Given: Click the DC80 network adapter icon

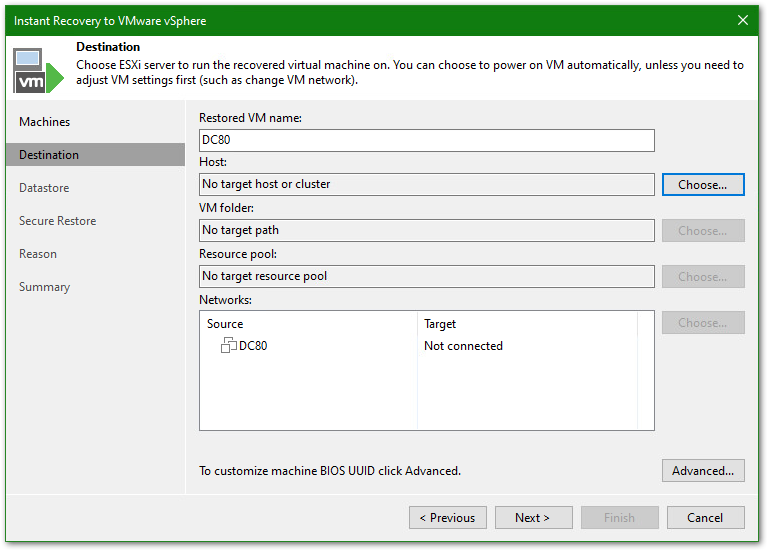Looking at the screenshot, I should pyautogui.click(x=228, y=346).
